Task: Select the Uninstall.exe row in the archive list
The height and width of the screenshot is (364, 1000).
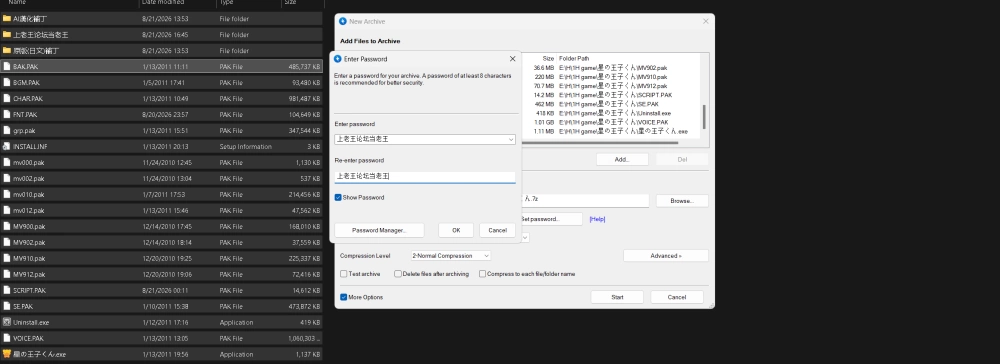Action: [x=611, y=113]
